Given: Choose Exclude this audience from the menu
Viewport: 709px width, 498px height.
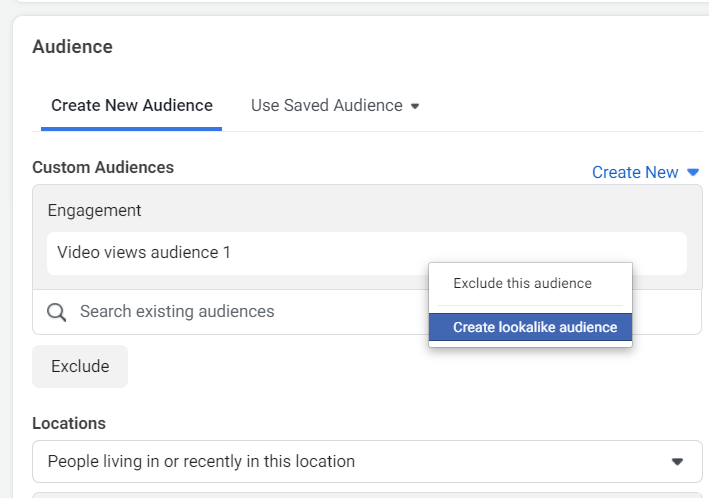Looking at the screenshot, I should (x=522, y=283).
